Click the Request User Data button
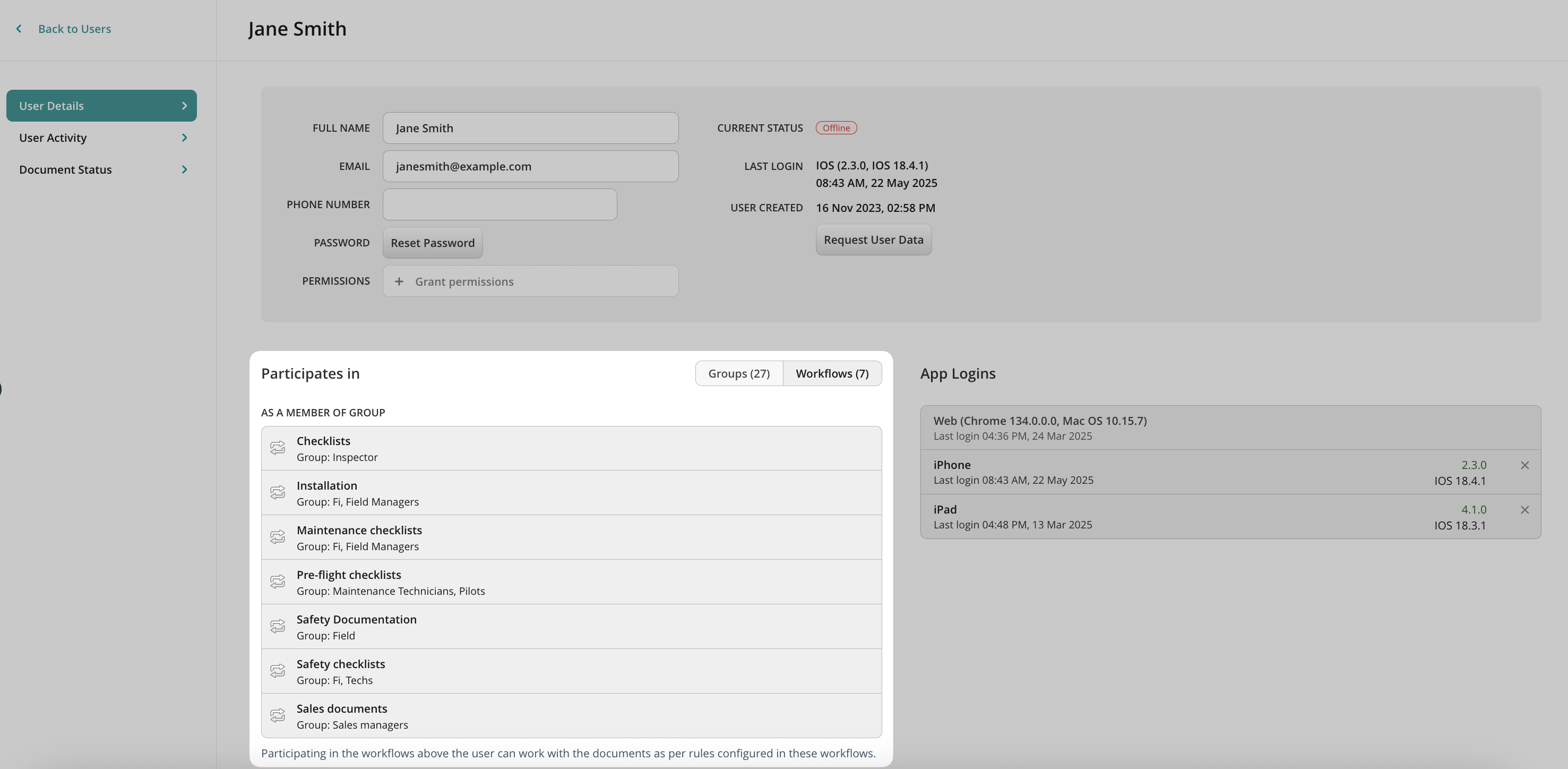 coord(874,240)
